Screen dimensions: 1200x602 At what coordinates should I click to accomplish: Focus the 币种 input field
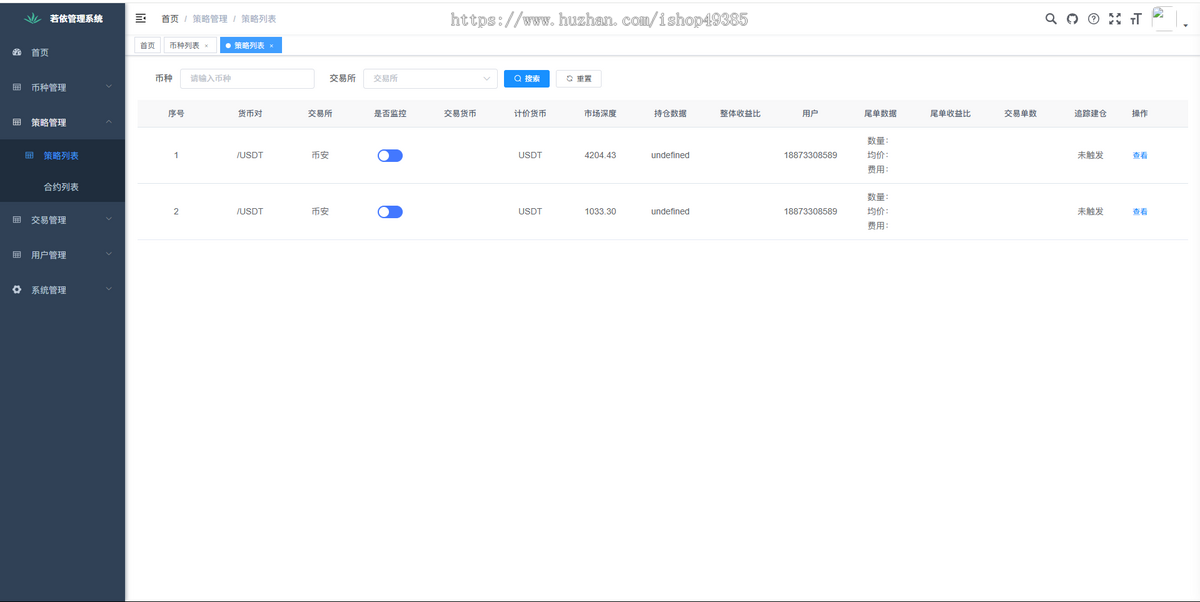pyautogui.click(x=247, y=78)
